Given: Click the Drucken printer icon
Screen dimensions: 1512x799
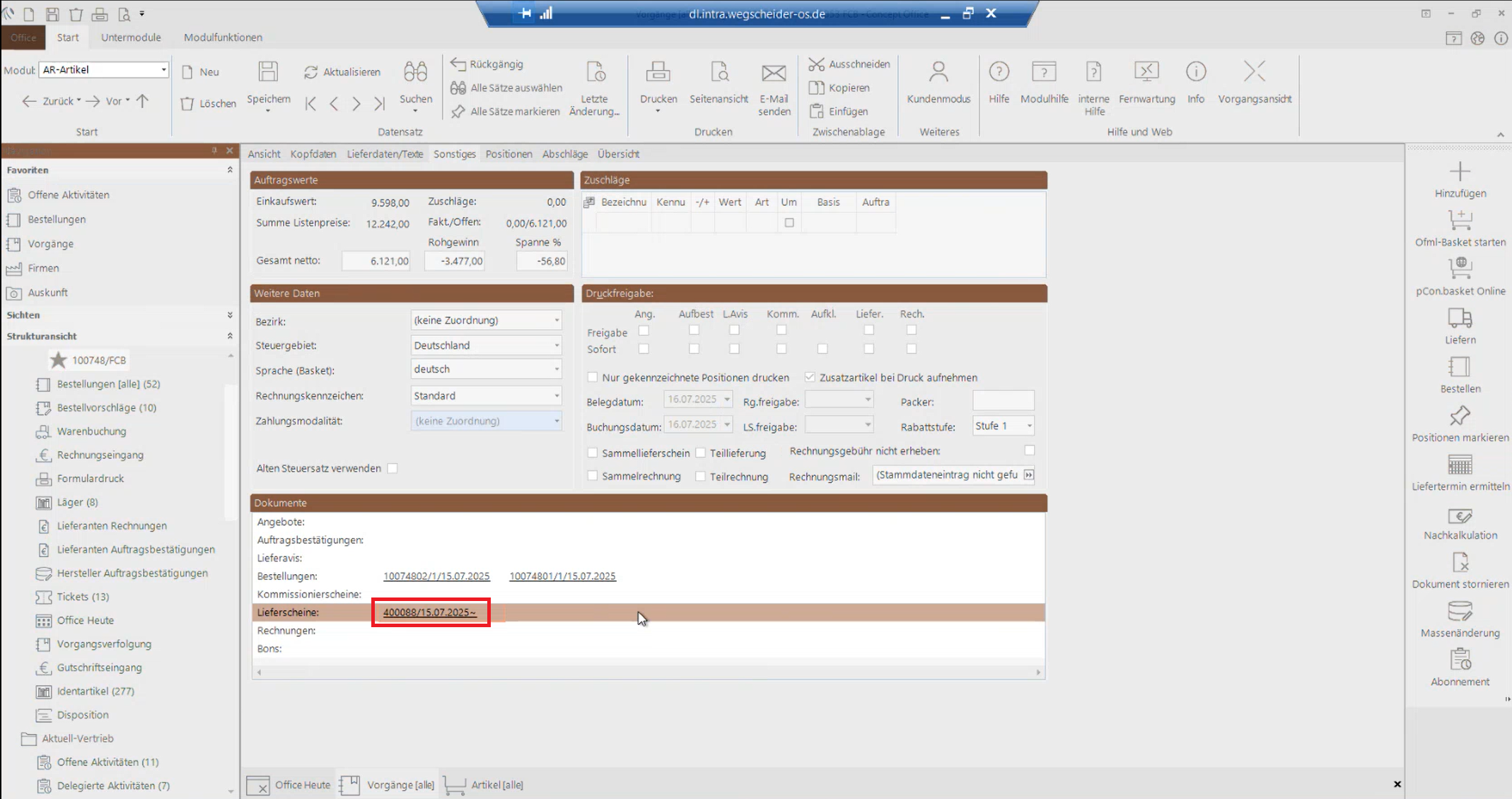Looking at the screenshot, I should (658, 72).
